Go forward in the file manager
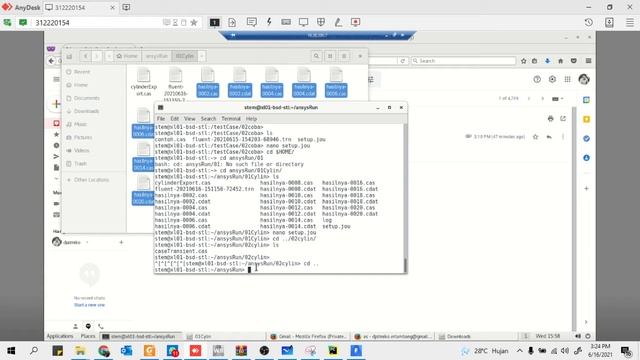640x360 pixels. click(x=97, y=56)
